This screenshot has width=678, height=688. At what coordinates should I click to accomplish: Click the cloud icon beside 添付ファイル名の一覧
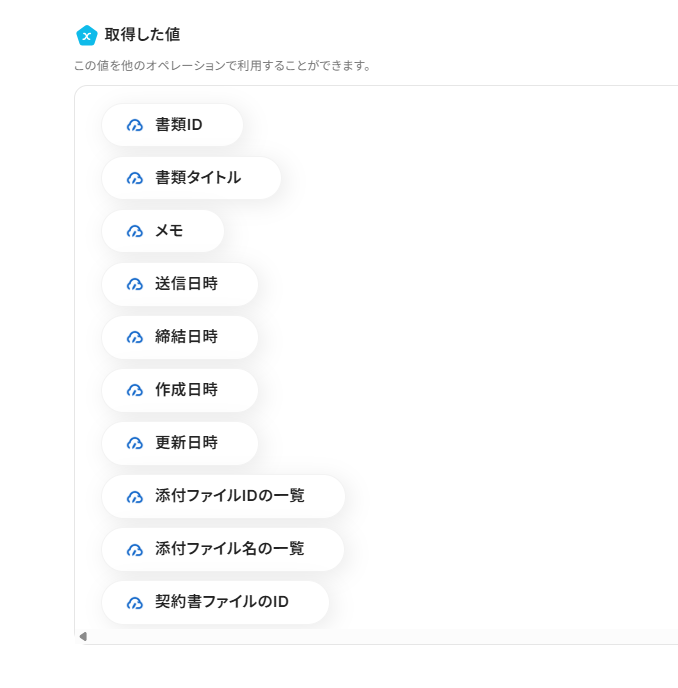tap(135, 549)
